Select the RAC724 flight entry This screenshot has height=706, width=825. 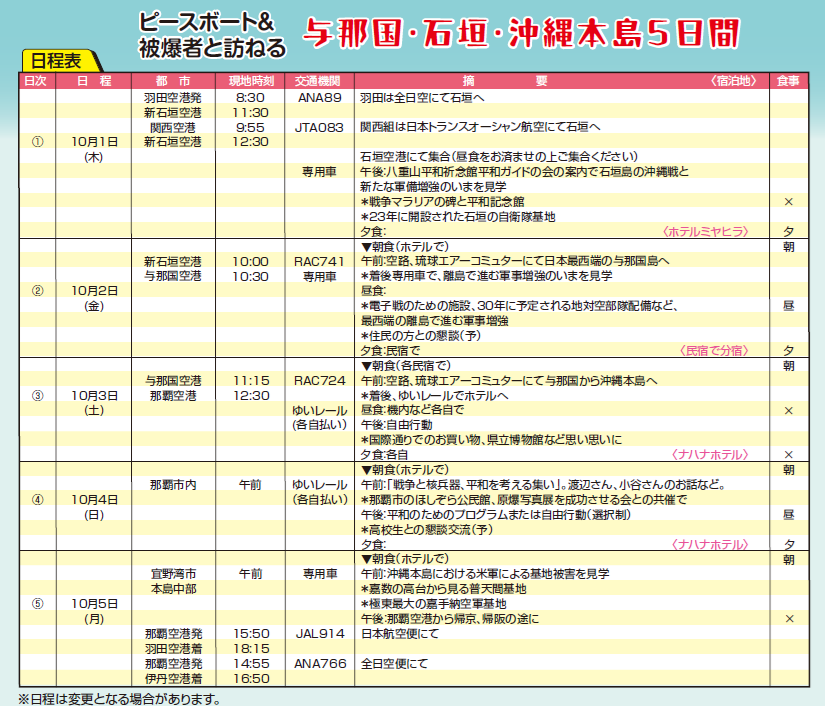click(319, 381)
